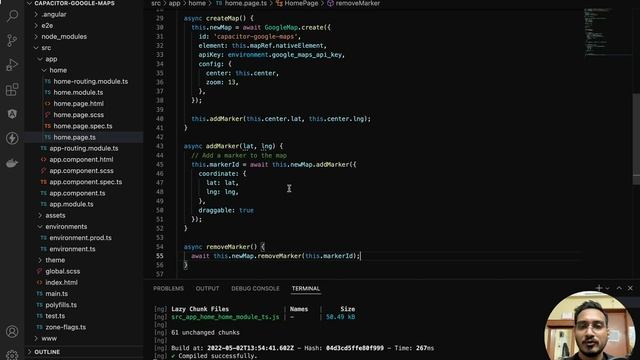Select home.page.ts in the explorer
The image size is (640, 360).
[x=74, y=137]
